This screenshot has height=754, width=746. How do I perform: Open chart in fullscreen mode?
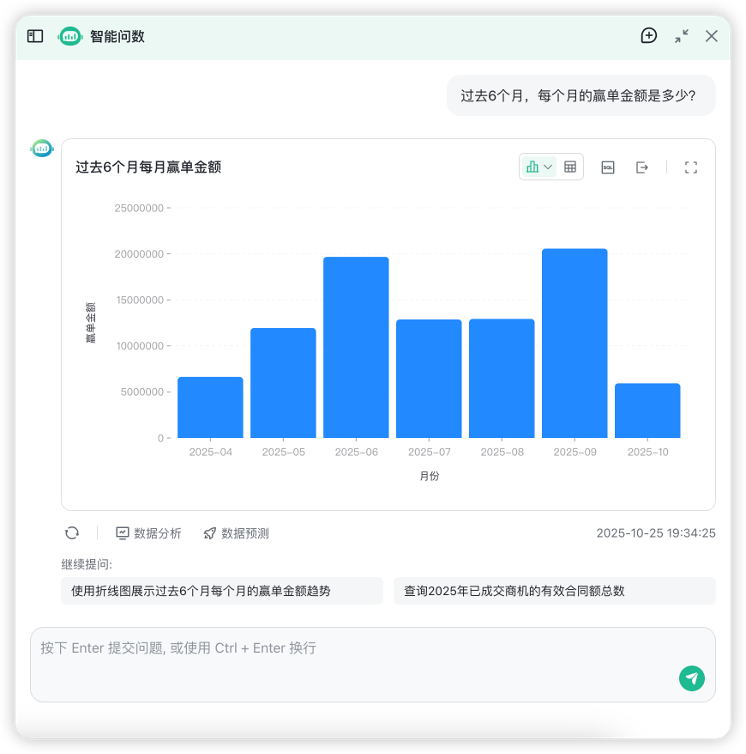pyautogui.click(x=690, y=167)
